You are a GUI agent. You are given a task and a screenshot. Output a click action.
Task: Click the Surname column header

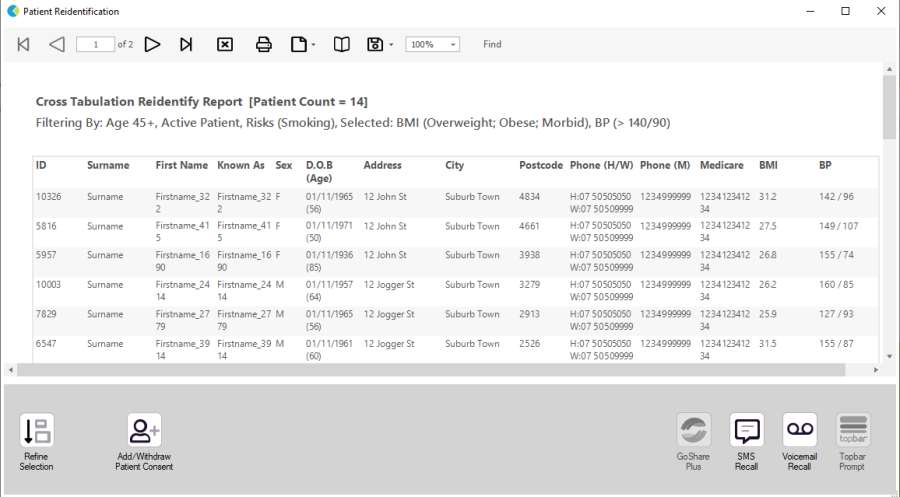click(108, 165)
